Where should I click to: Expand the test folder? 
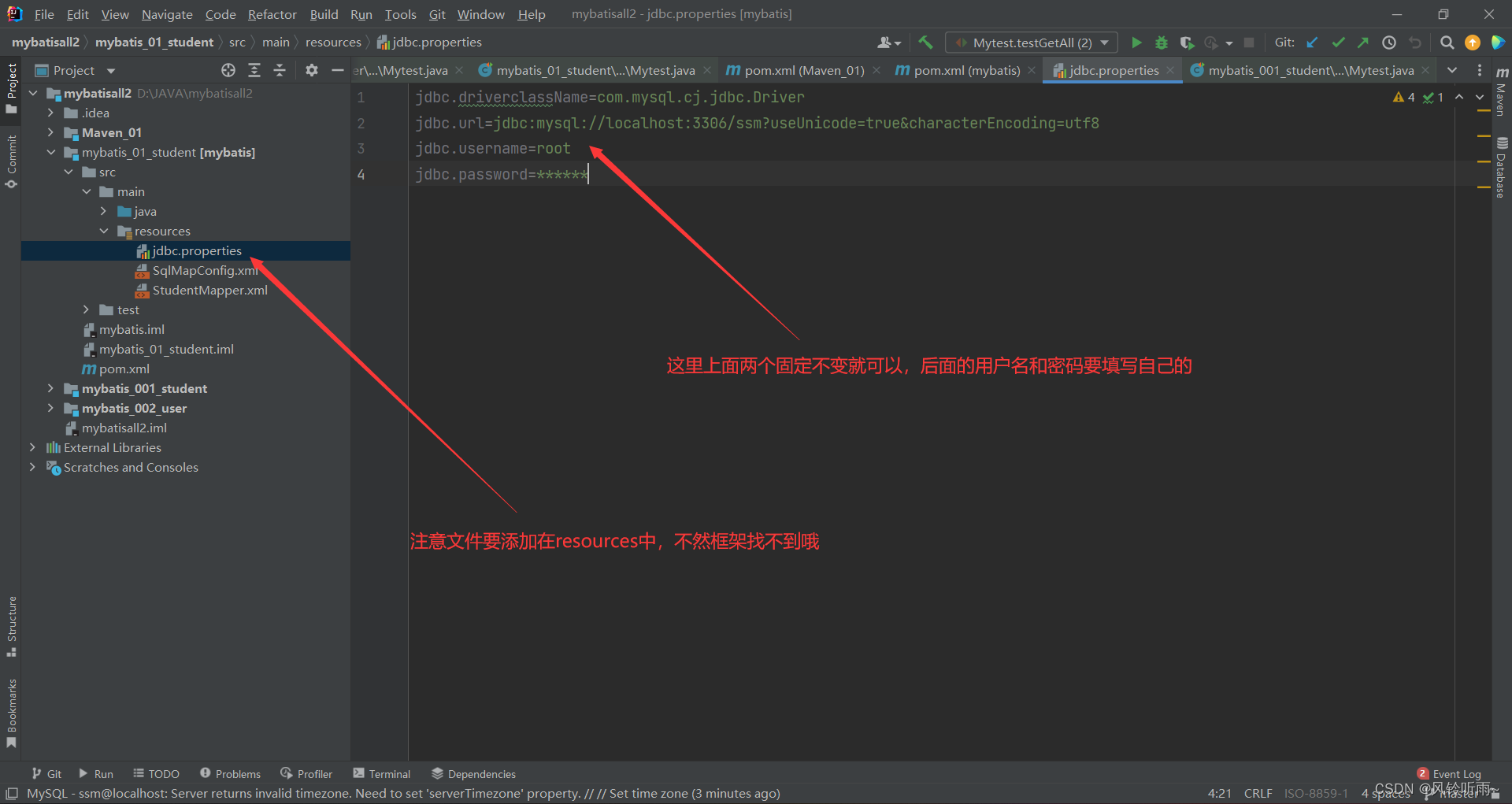click(87, 309)
